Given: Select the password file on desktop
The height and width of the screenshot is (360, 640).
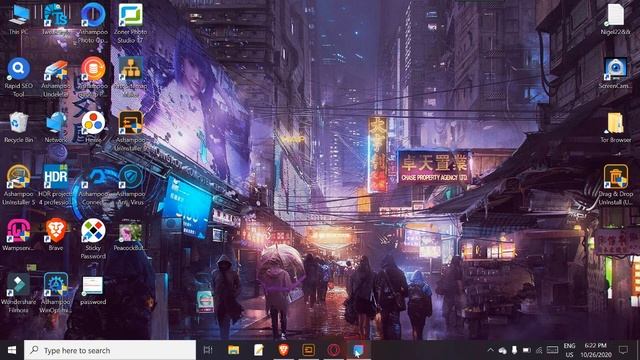Looking at the screenshot, I should coord(93,291).
